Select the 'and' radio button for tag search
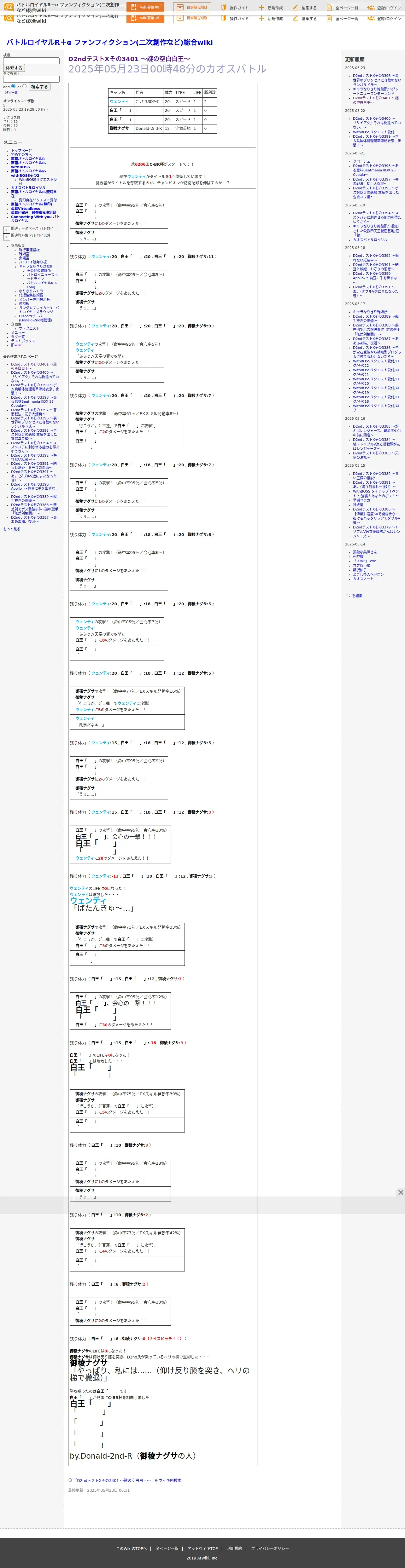Image resolution: width=405 pixels, height=1568 pixels. click(x=13, y=86)
